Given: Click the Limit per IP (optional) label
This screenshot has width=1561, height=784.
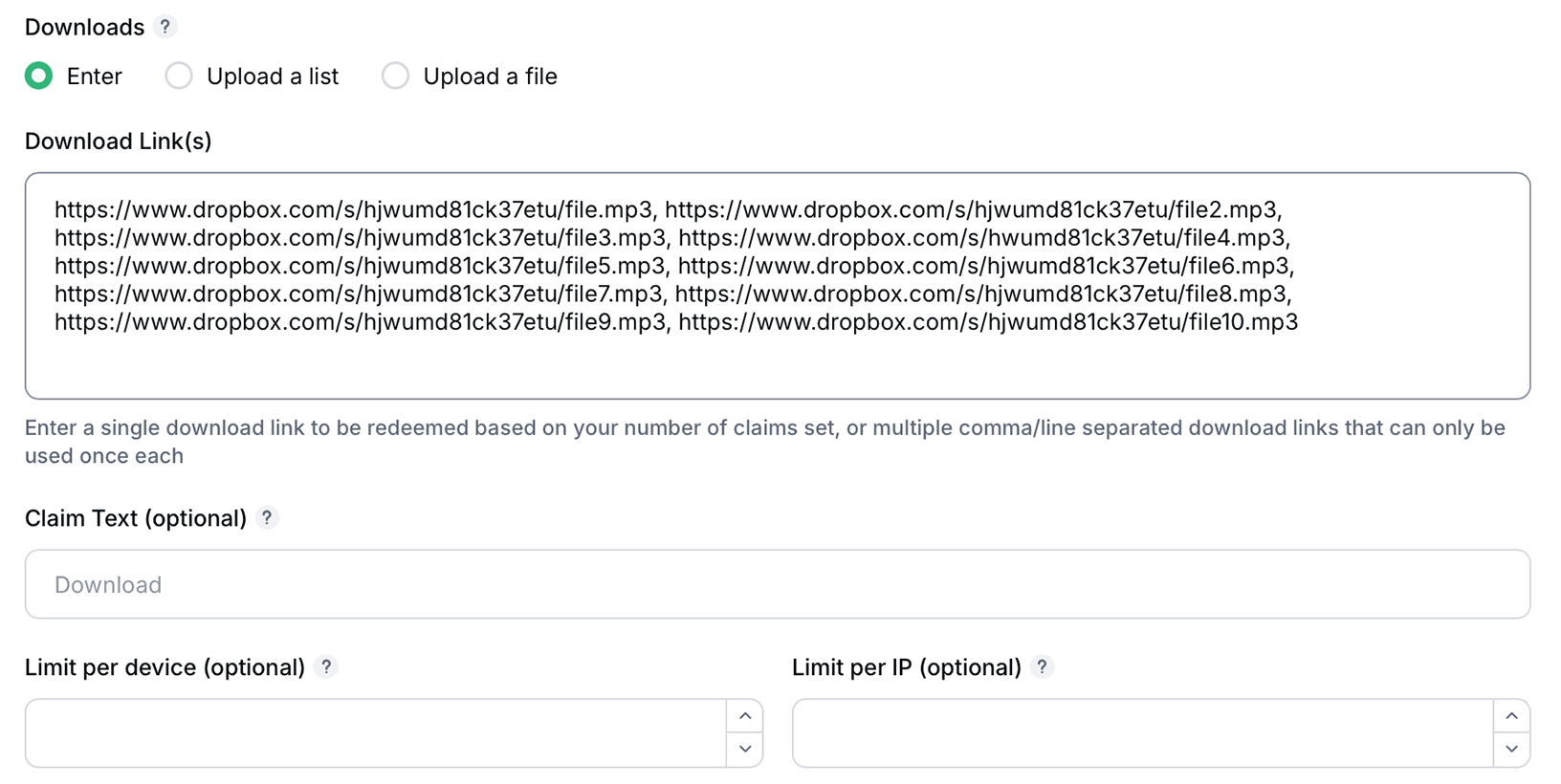Looking at the screenshot, I should [907, 666].
